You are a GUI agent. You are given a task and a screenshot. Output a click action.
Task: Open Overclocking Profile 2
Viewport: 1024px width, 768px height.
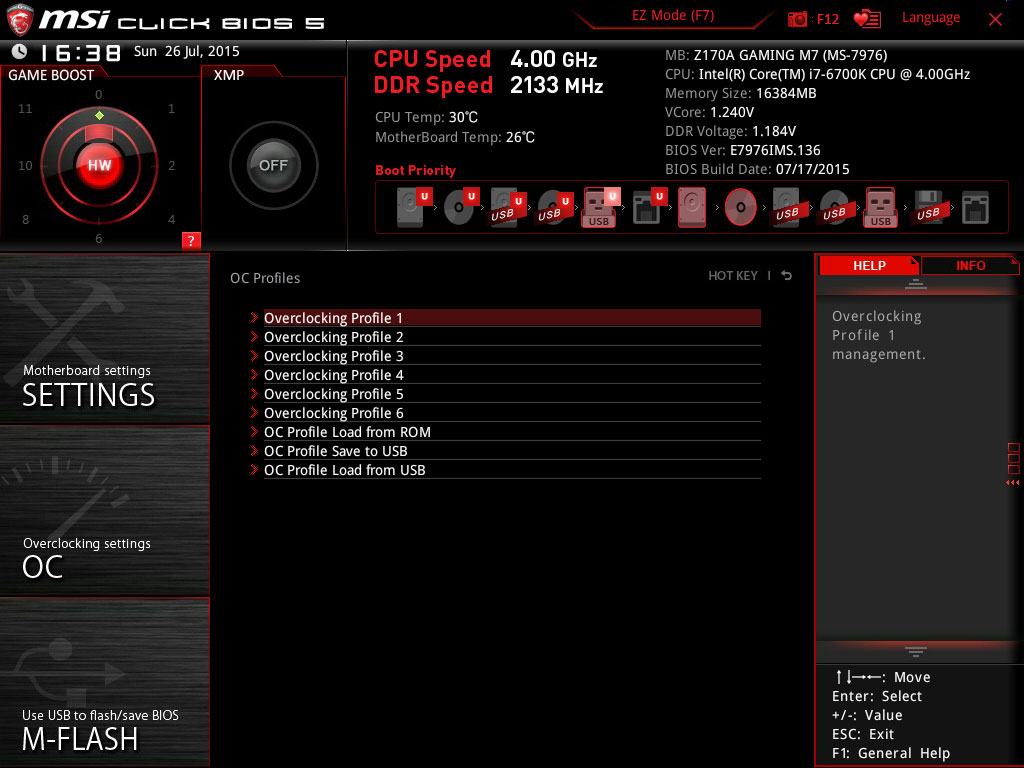pos(512,336)
